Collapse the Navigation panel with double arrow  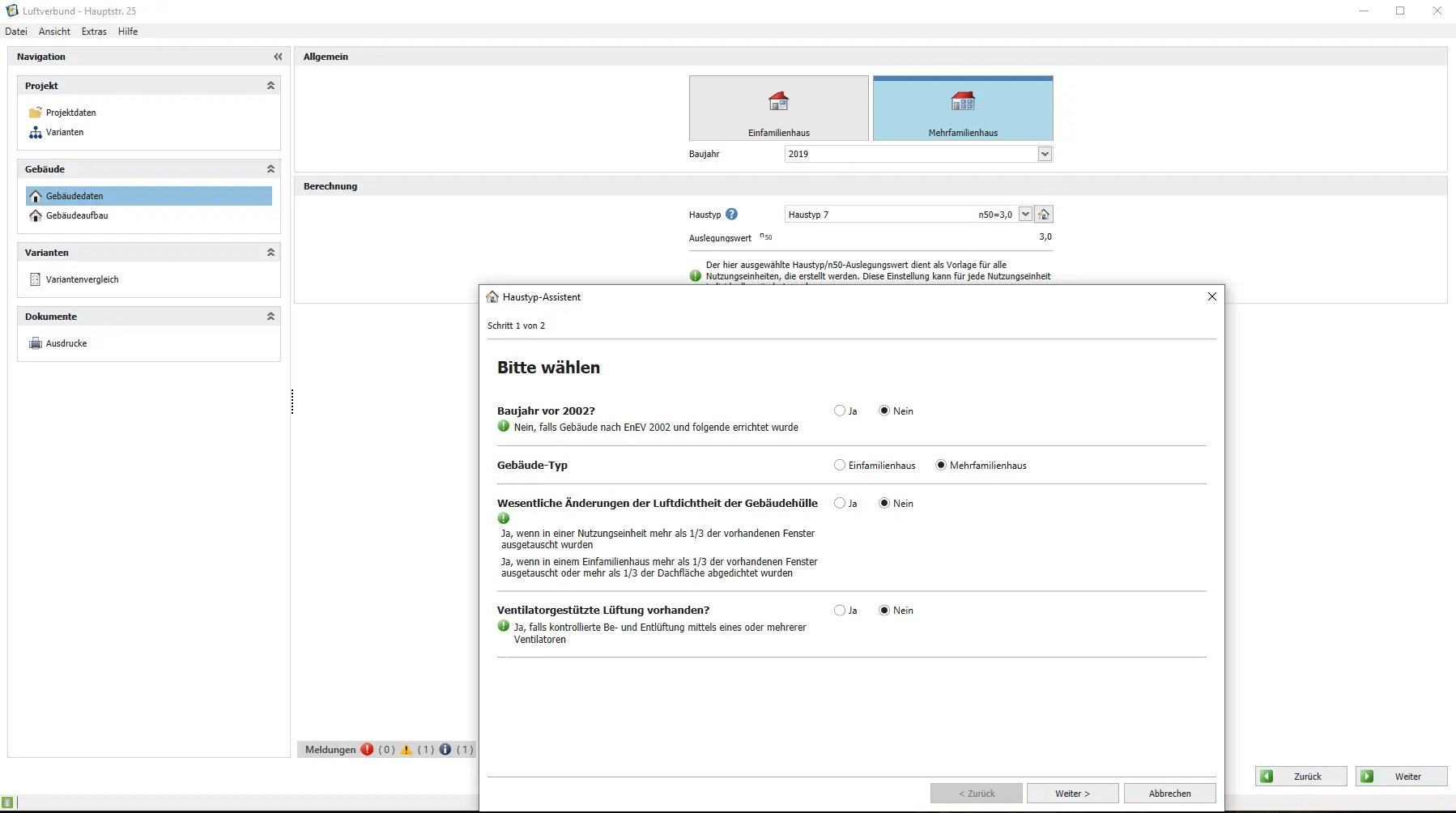(x=278, y=57)
